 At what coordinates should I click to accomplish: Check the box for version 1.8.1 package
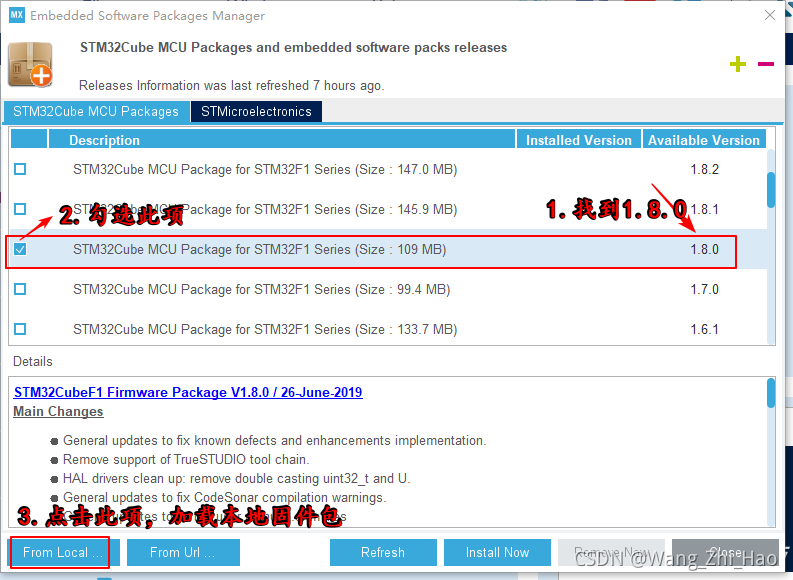[x=20, y=209]
